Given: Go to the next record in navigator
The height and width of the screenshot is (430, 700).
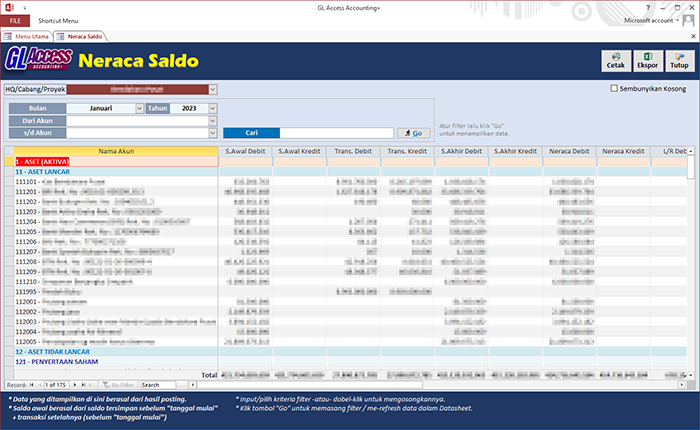Looking at the screenshot, I should pyautogui.click(x=74, y=384).
